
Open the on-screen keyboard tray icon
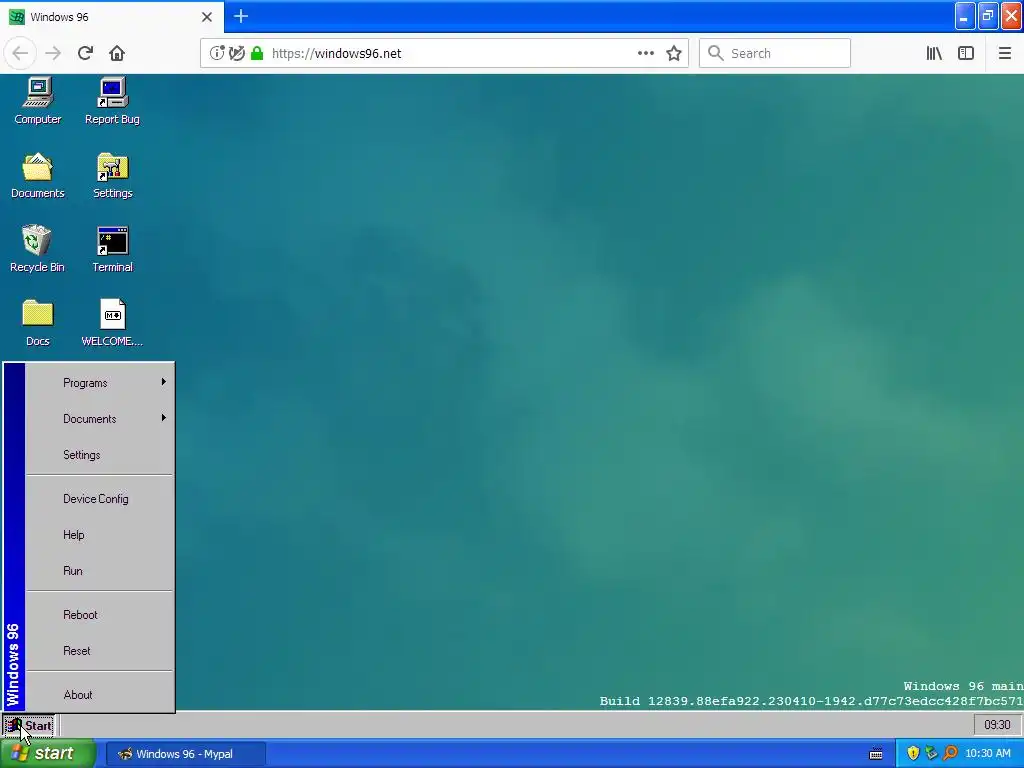tap(876, 754)
